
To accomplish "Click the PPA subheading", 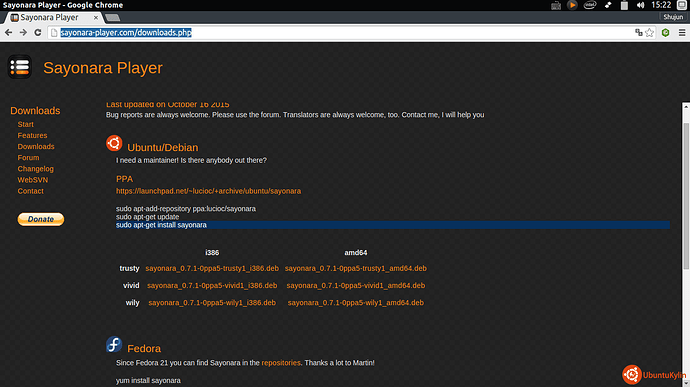I will tap(125, 179).
